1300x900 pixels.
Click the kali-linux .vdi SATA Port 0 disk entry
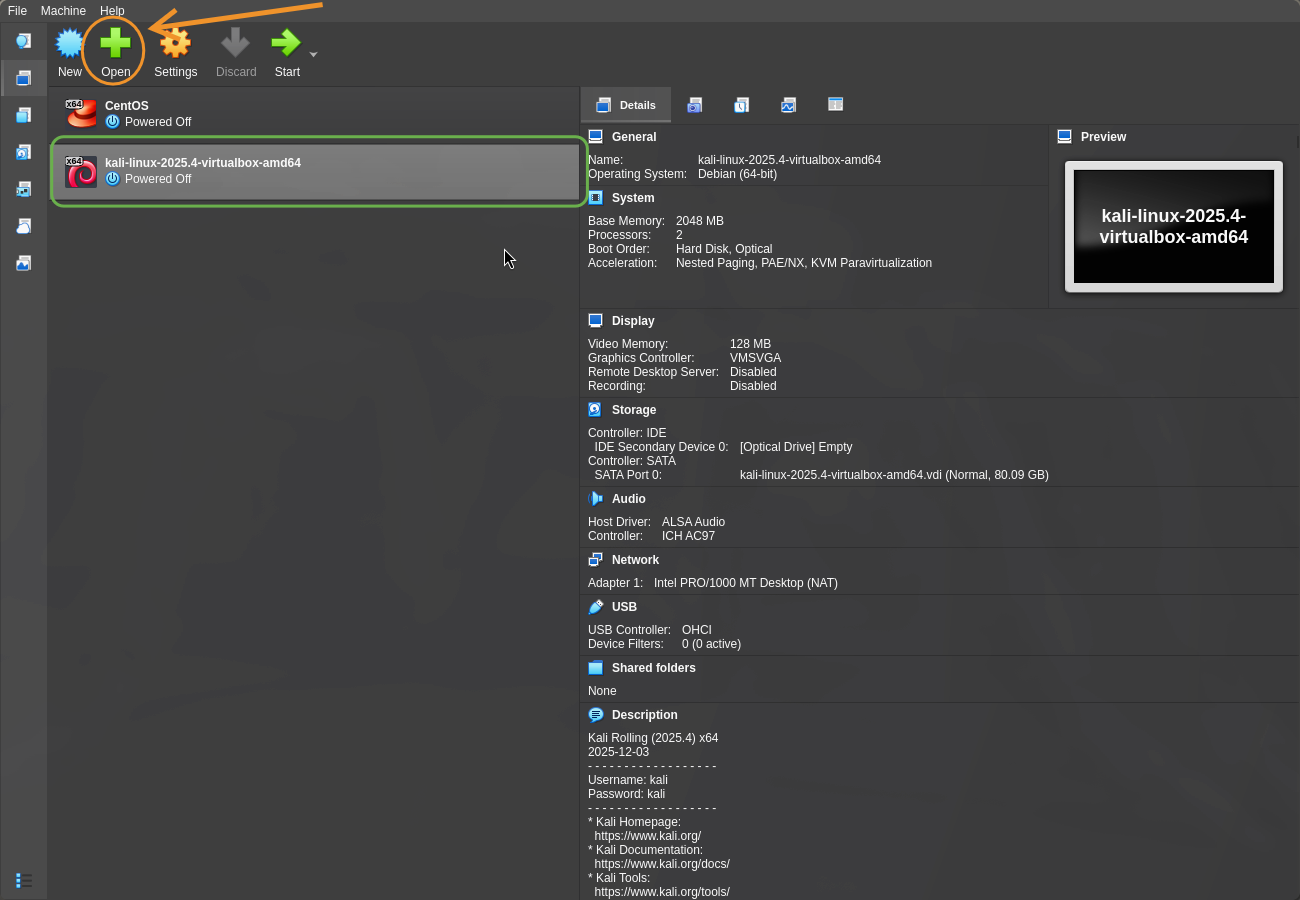(894, 475)
